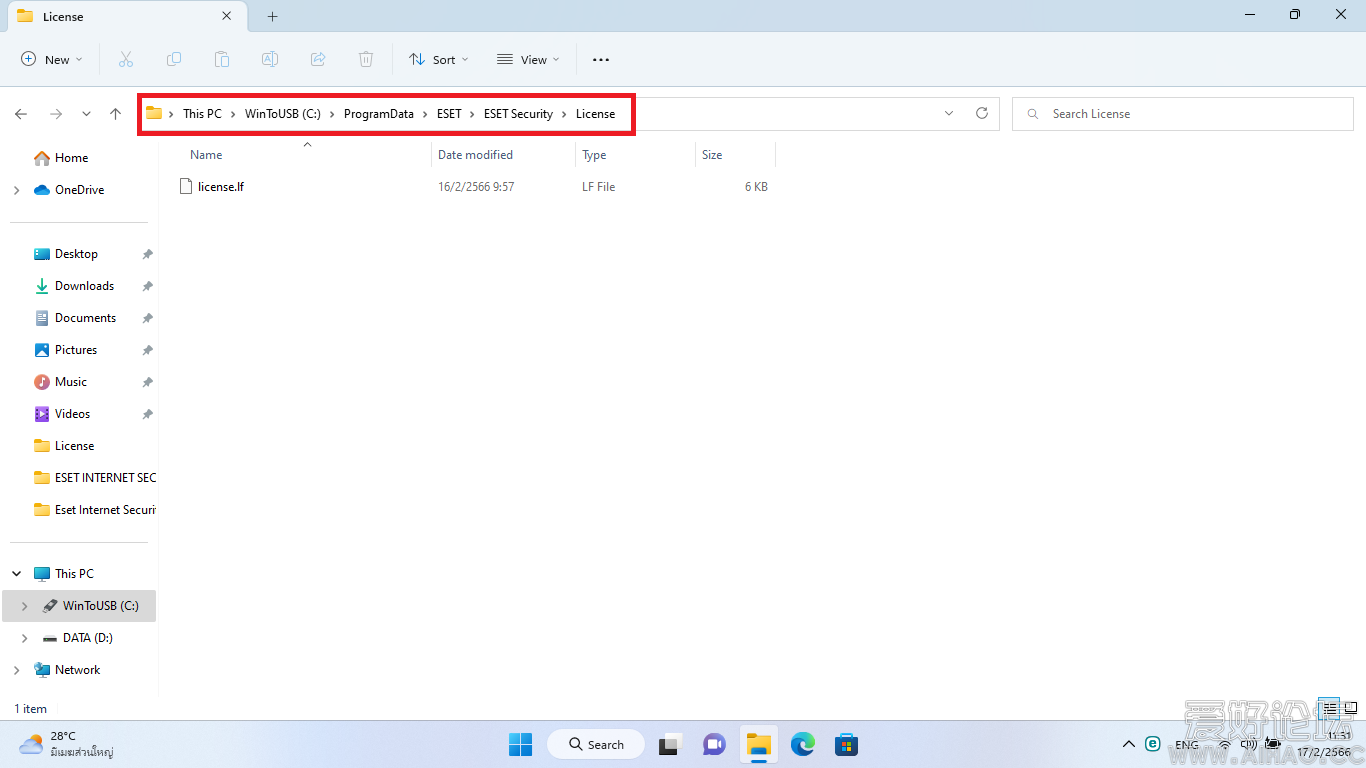
Task: Open Music in quick access
Action: pyautogui.click(x=70, y=382)
